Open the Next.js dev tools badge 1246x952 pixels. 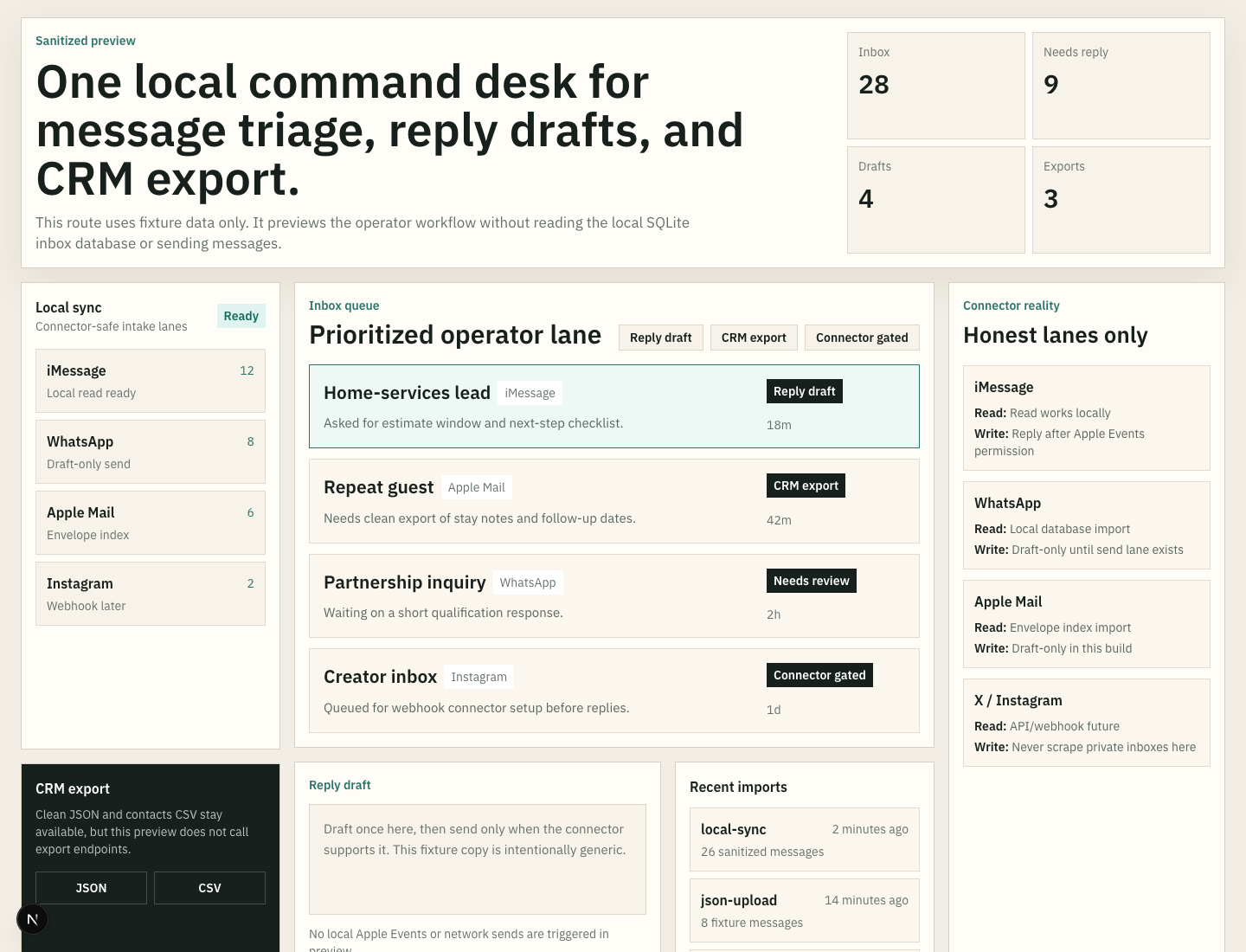32,919
